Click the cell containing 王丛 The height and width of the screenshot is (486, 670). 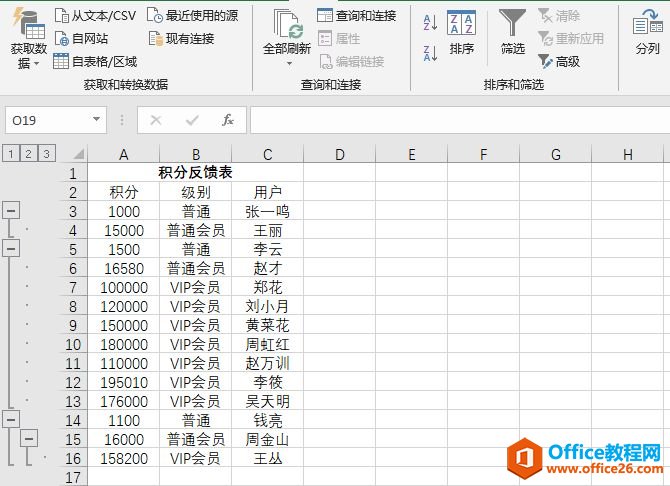pos(267,459)
